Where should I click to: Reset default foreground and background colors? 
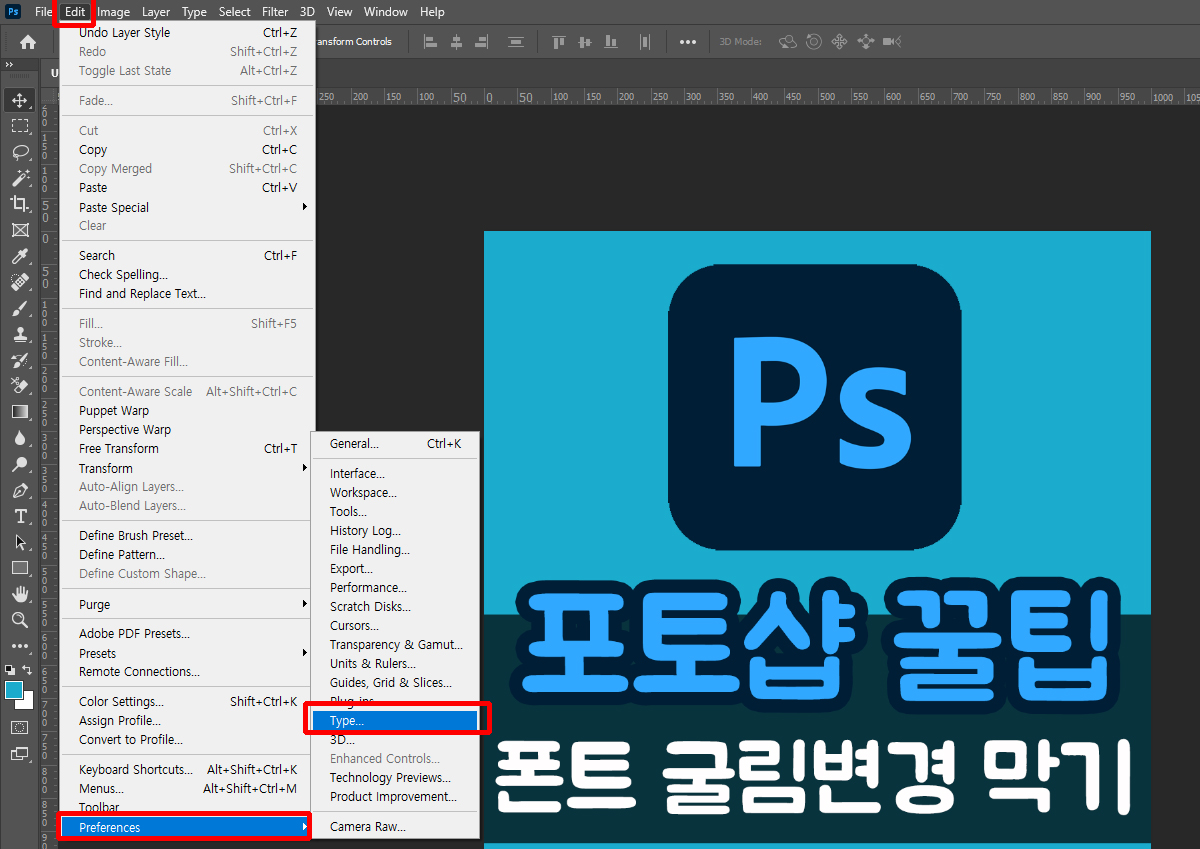coord(9,670)
